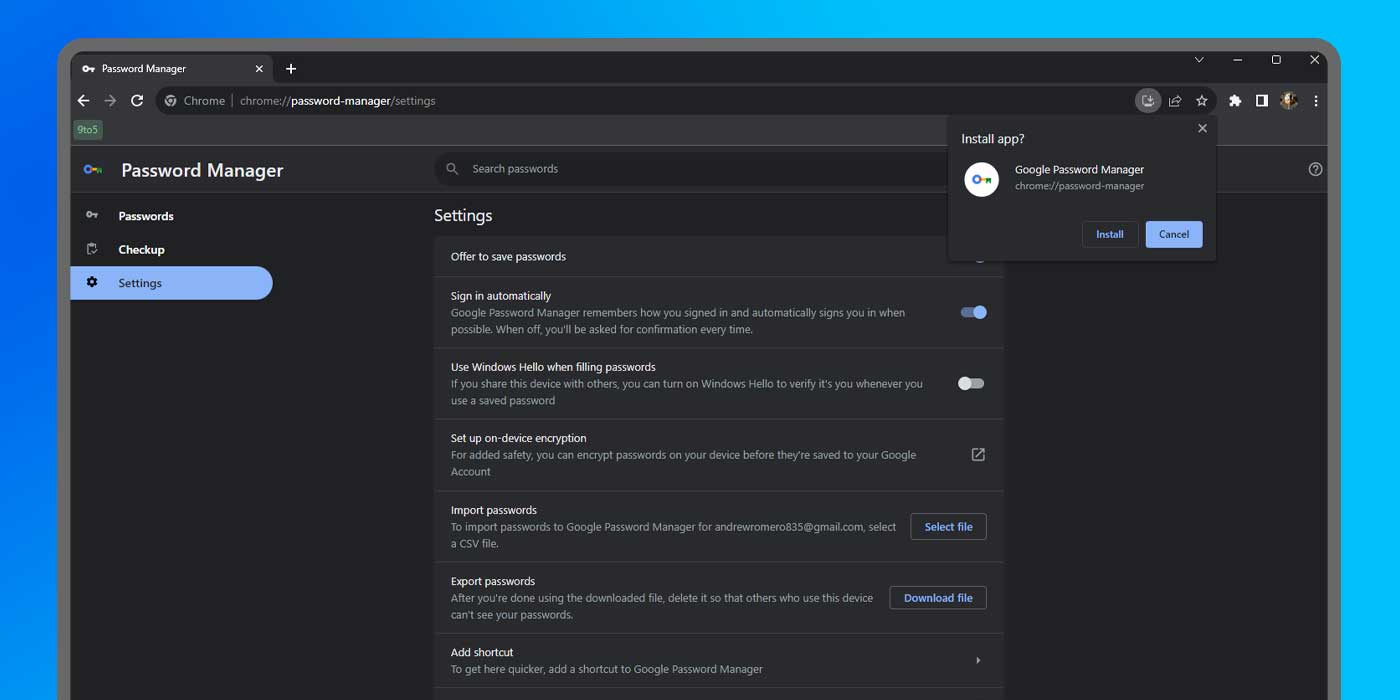
Task: Click the profile avatar in the toolbar
Action: (1288, 100)
